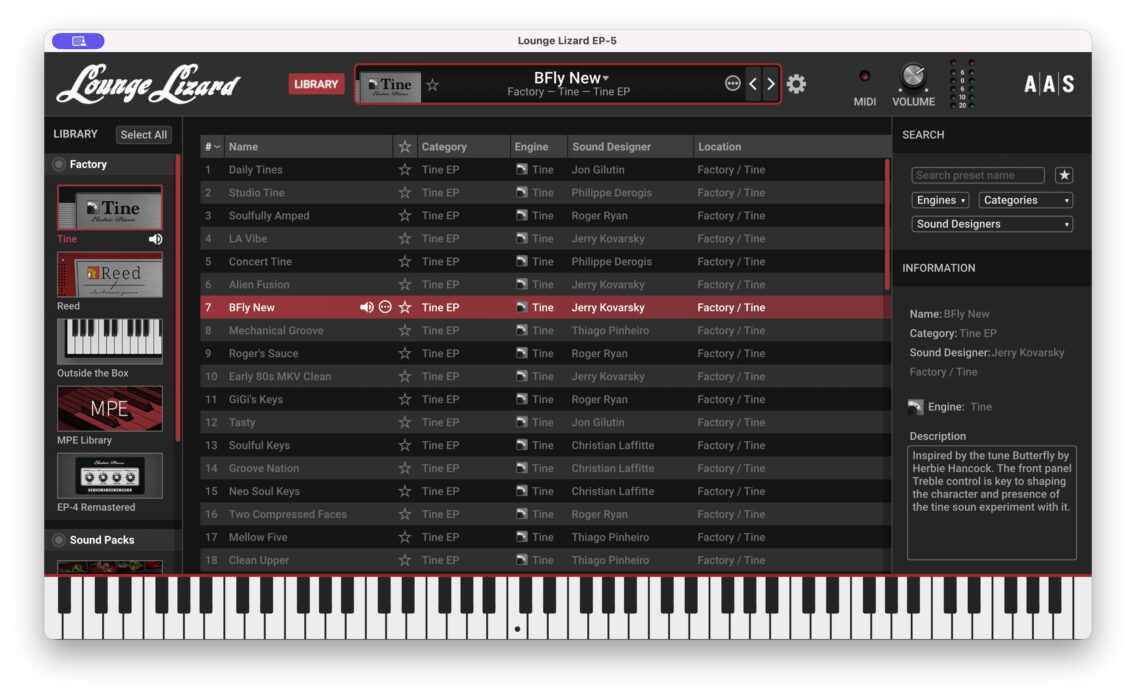Open the ellipsis menu on BFly New row
The height and width of the screenshot is (698, 1136).
(x=385, y=308)
